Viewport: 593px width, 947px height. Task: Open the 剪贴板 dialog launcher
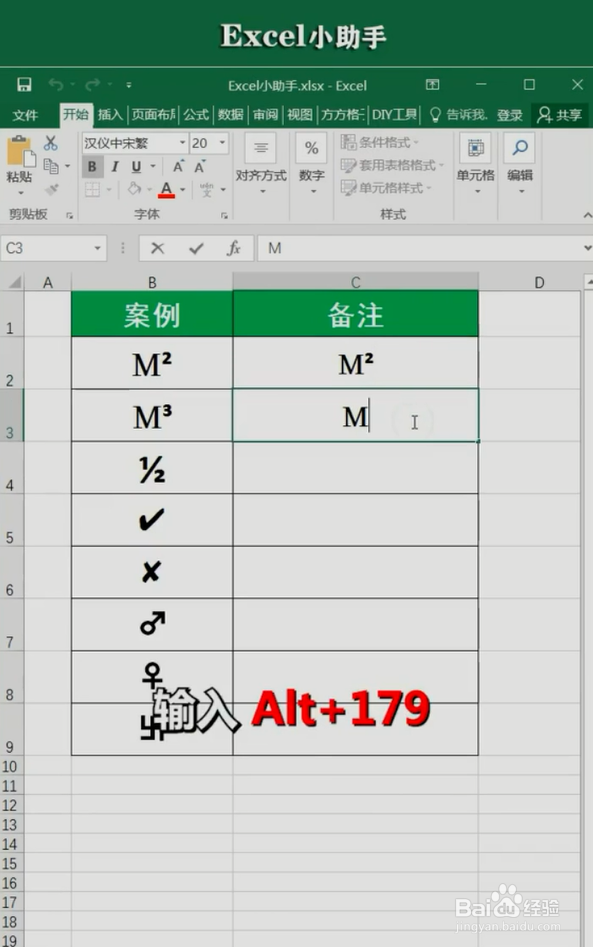point(69,215)
